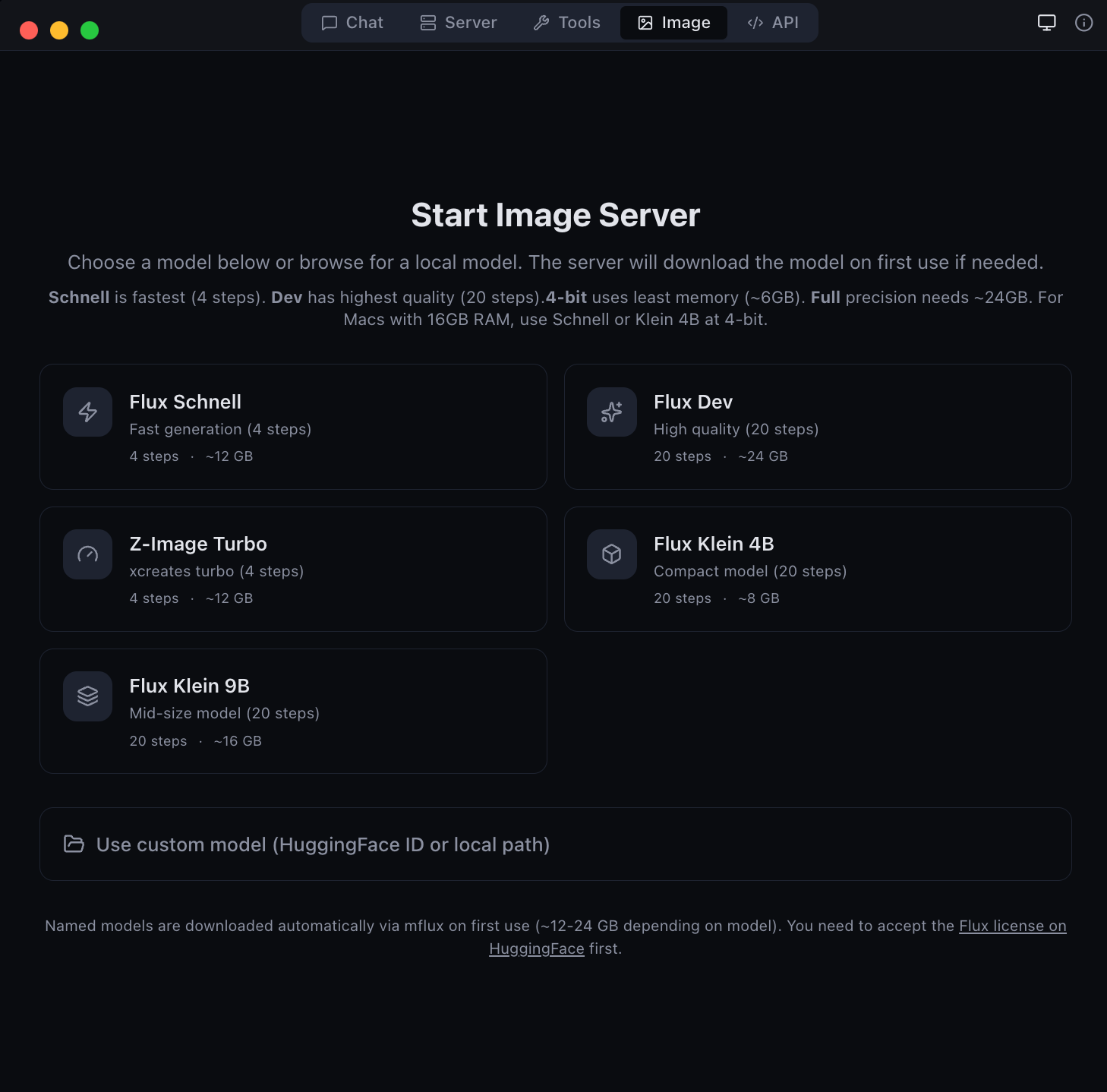Use custom model with HuggingFace ID
Viewport: 1107px width, 1092px height.
pyautogui.click(x=553, y=844)
